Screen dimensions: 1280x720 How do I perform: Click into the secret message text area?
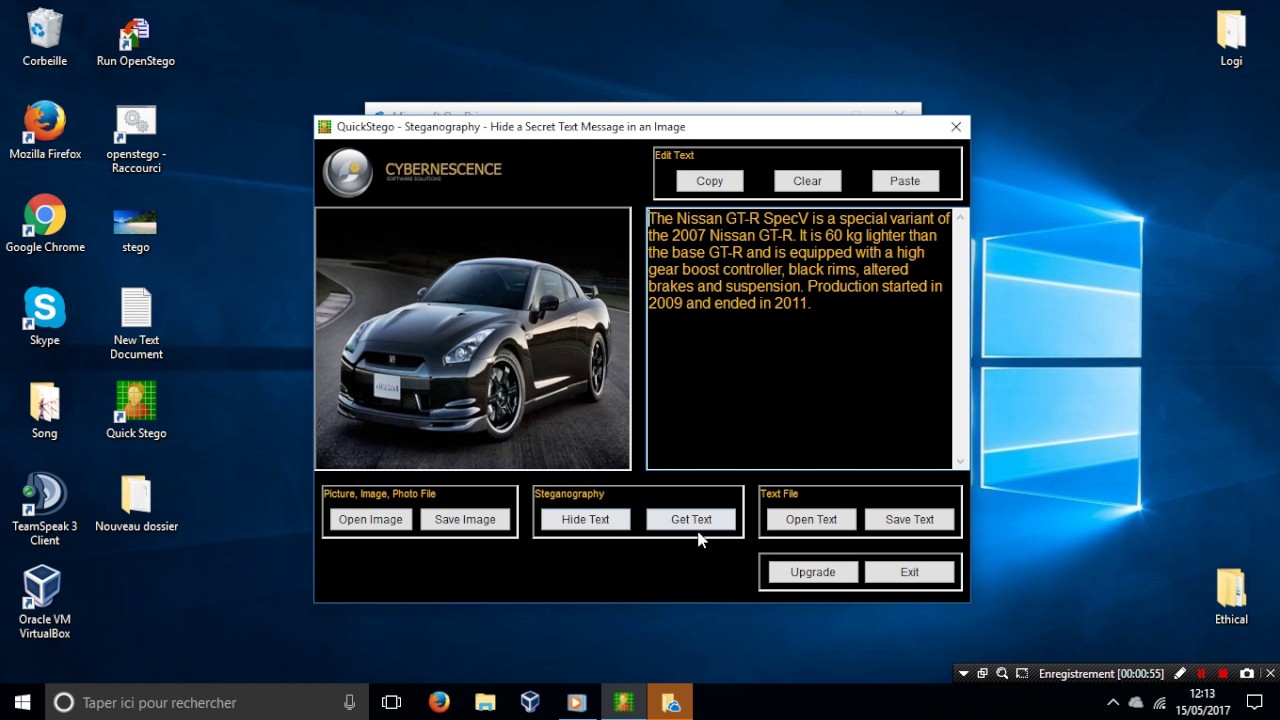tap(800, 338)
